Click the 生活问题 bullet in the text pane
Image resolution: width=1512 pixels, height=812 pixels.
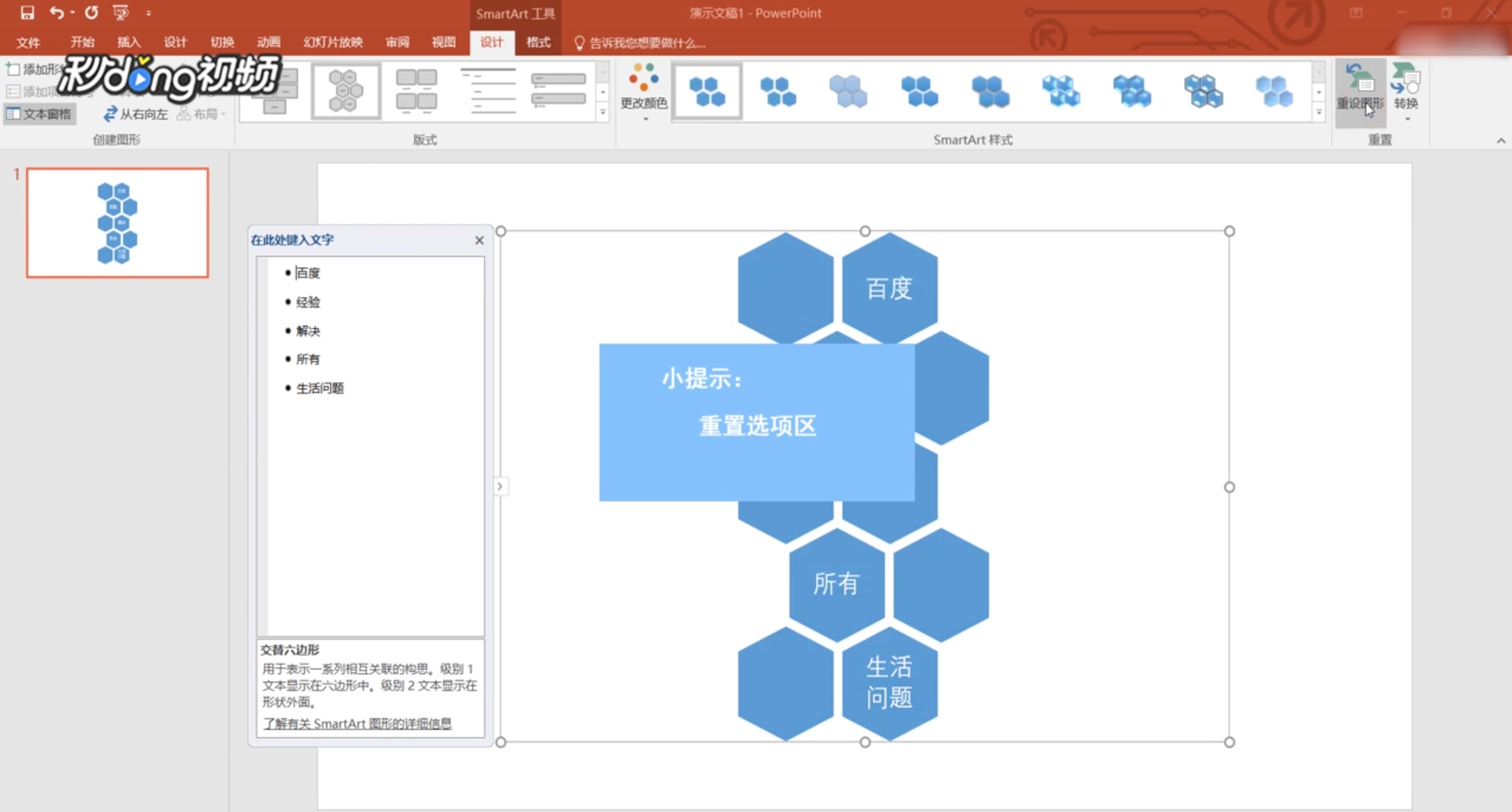pyautogui.click(x=320, y=388)
